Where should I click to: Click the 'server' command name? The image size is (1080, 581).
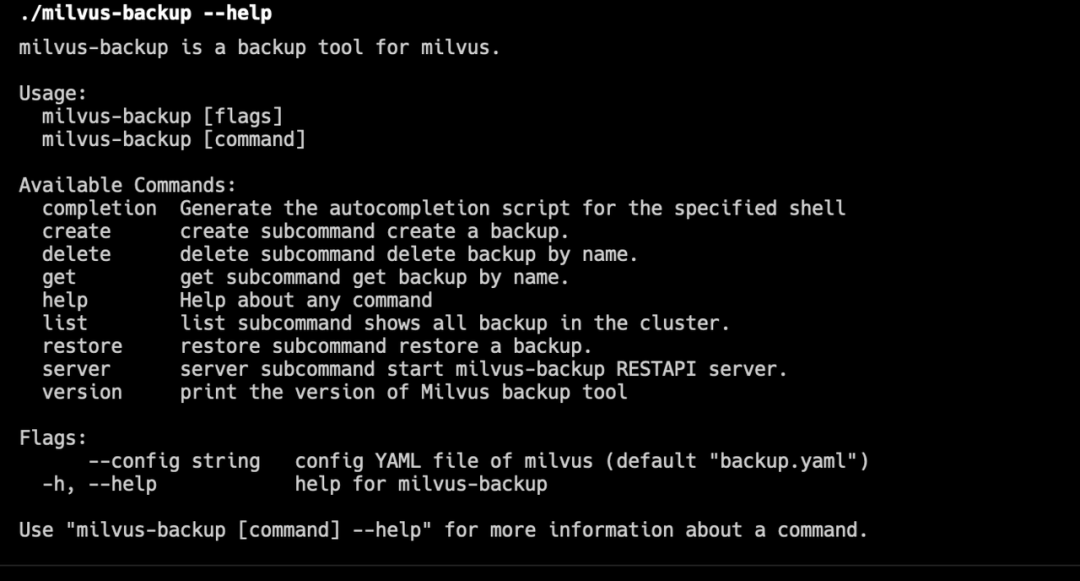click(x=76, y=369)
